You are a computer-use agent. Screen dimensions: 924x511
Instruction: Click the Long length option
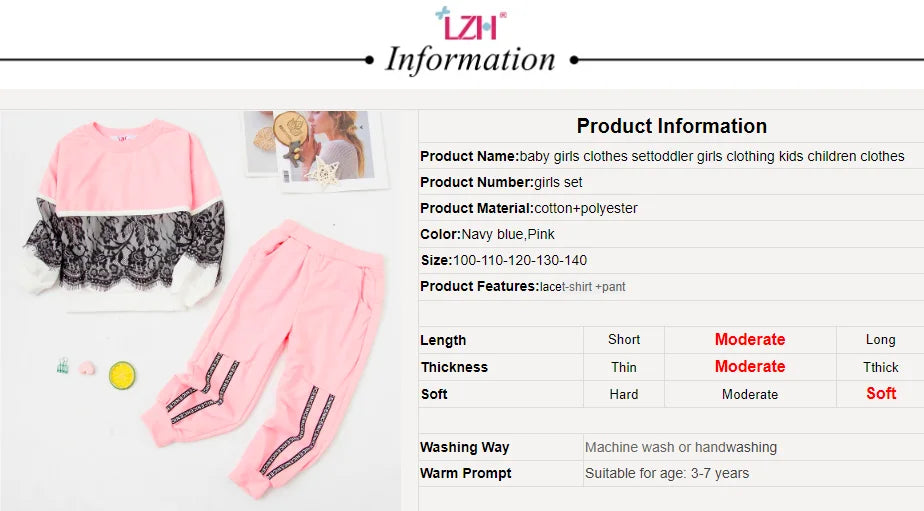click(x=880, y=339)
